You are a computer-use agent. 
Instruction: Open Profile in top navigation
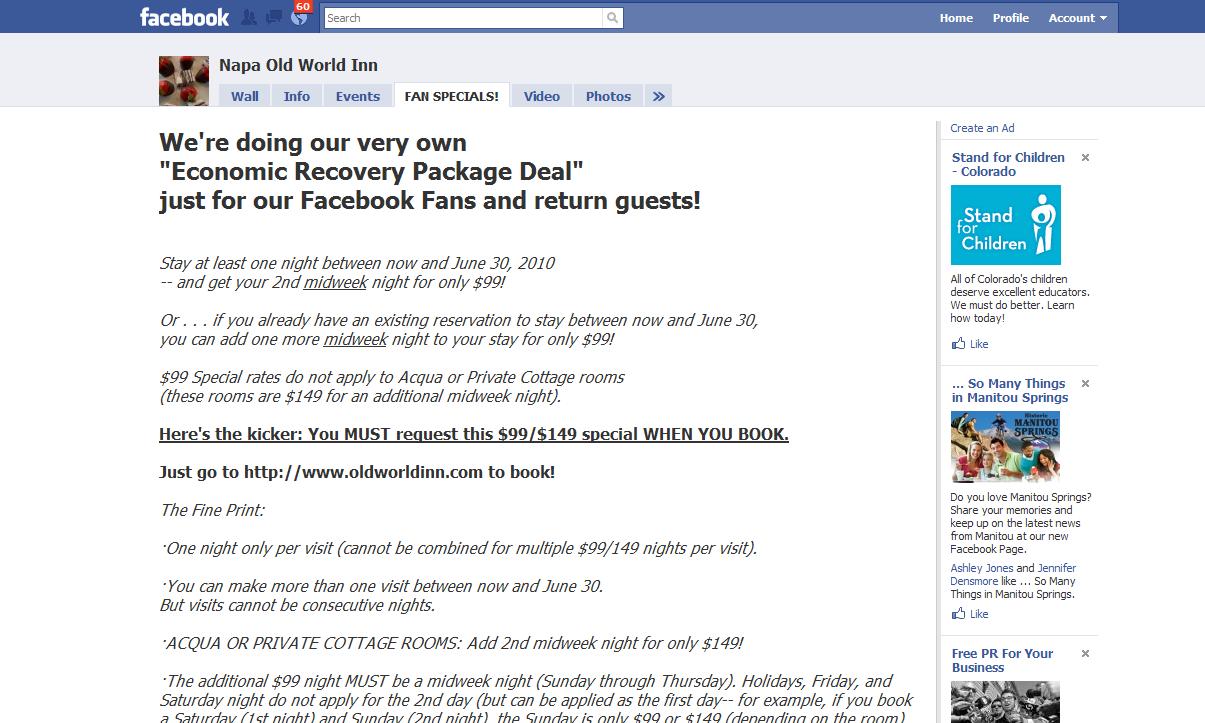point(1010,18)
